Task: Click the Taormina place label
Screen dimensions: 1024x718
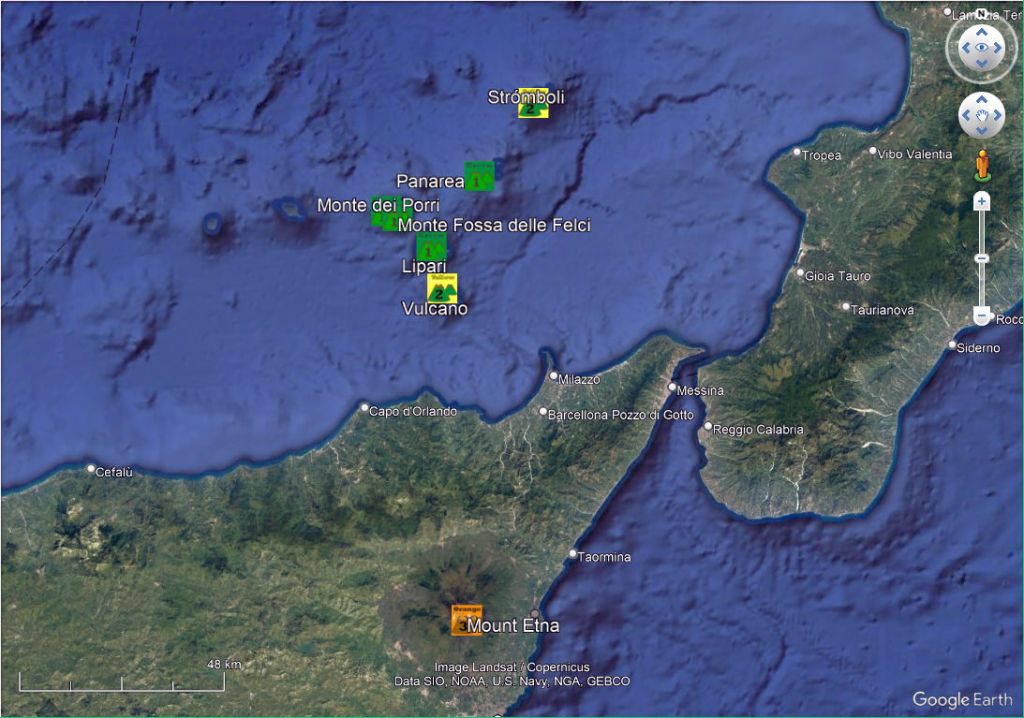Action: [604, 557]
